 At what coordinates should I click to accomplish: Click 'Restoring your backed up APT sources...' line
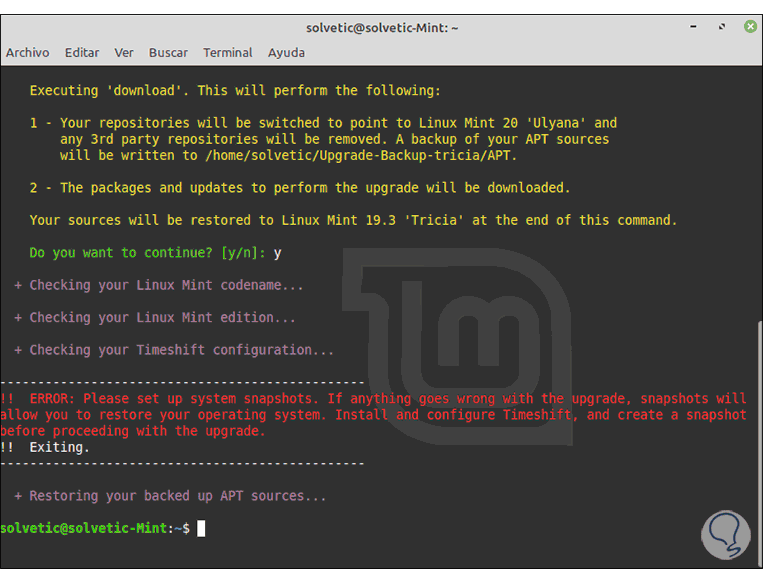click(170, 496)
